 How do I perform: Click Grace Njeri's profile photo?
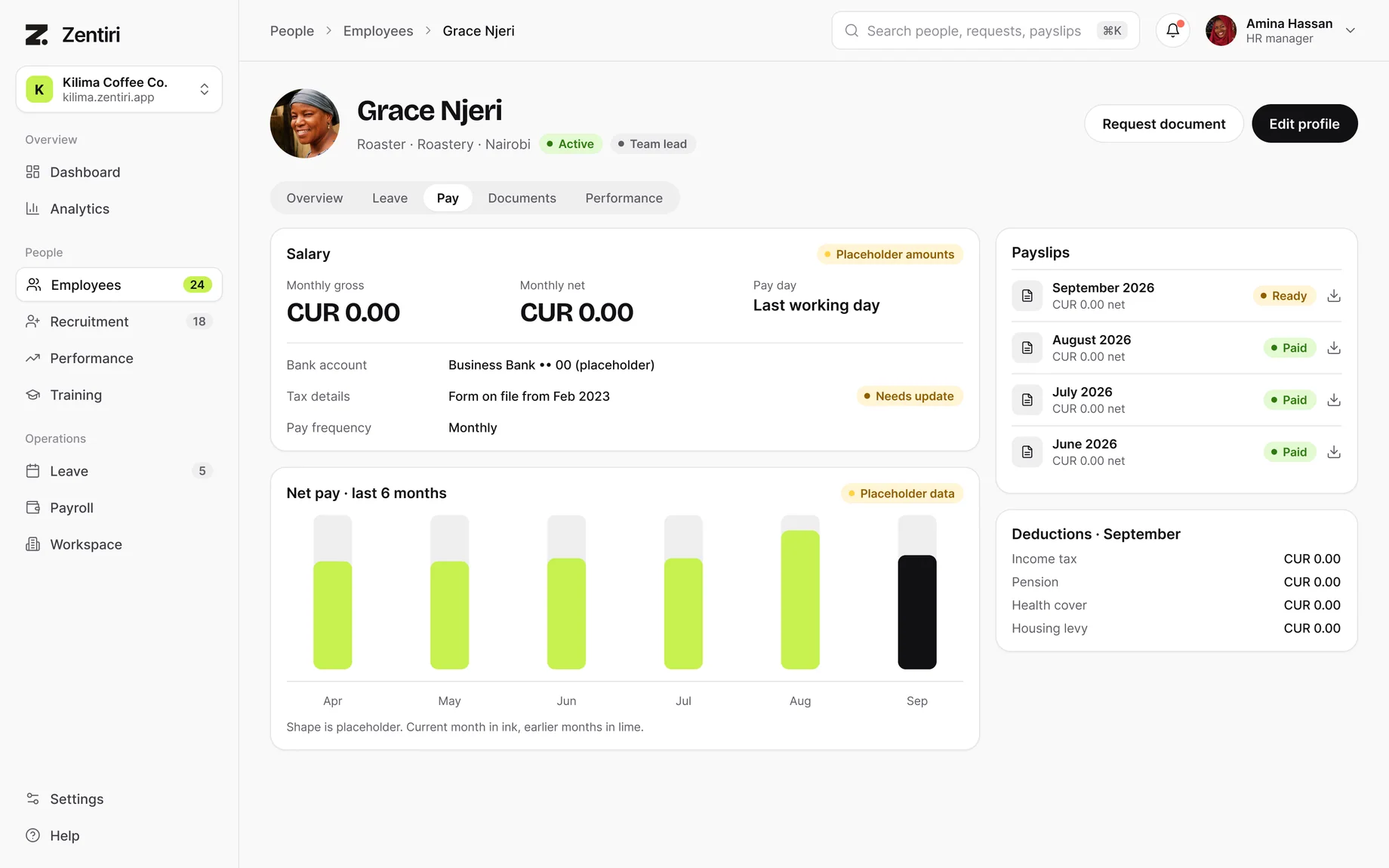pyautogui.click(x=305, y=124)
